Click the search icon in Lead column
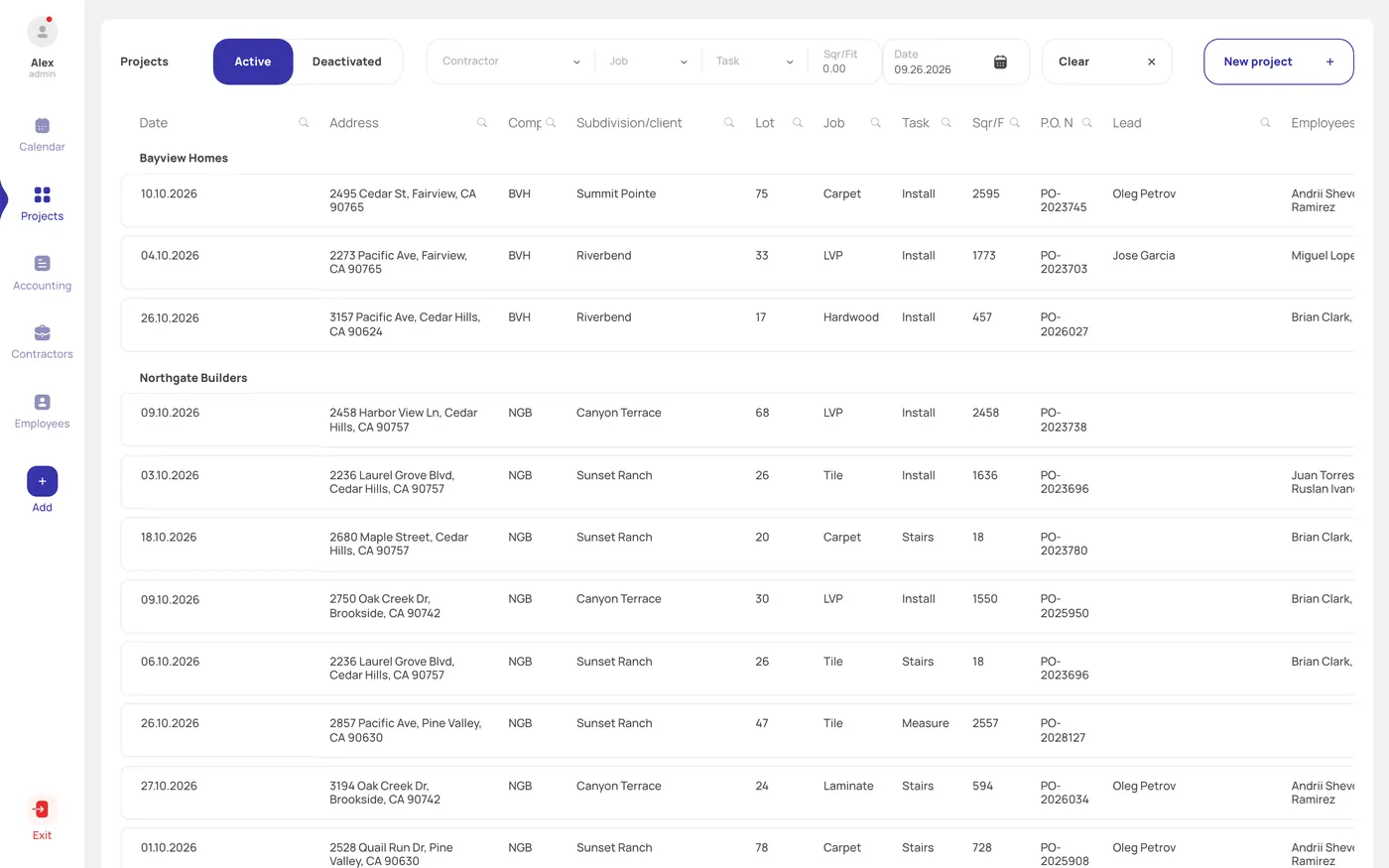Image resolution: width=1389 pixels, height=868 pixels. point(1265,123)
